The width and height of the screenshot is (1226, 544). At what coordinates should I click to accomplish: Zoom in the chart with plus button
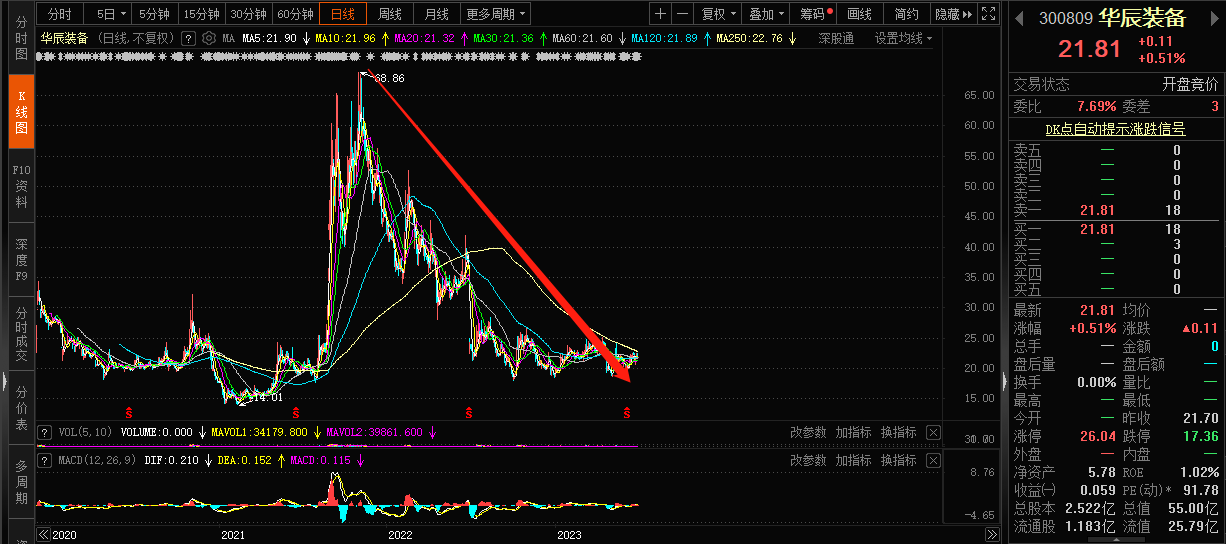click(660, 14)
